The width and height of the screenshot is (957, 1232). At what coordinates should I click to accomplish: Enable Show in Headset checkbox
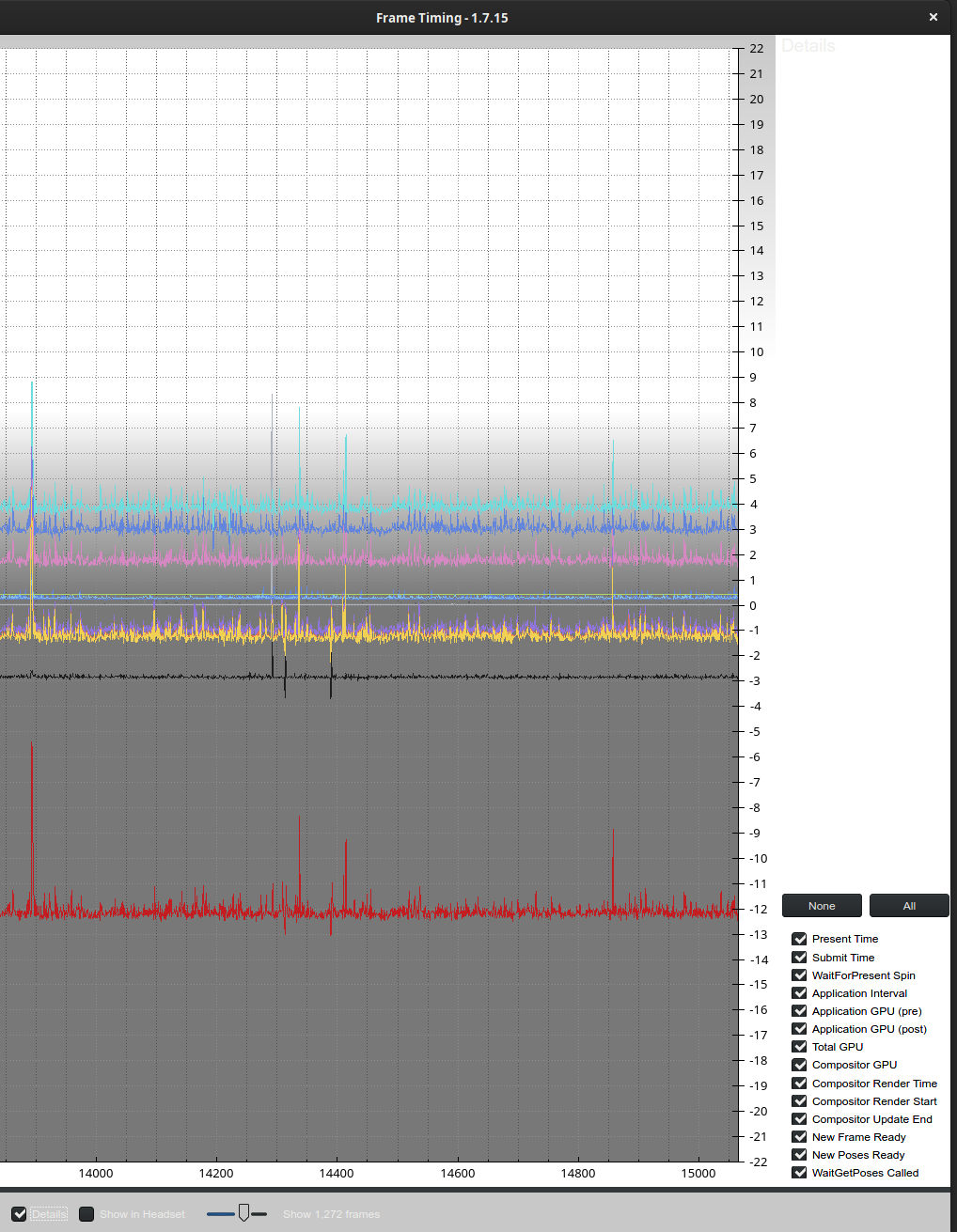(x=86, y=1214)
